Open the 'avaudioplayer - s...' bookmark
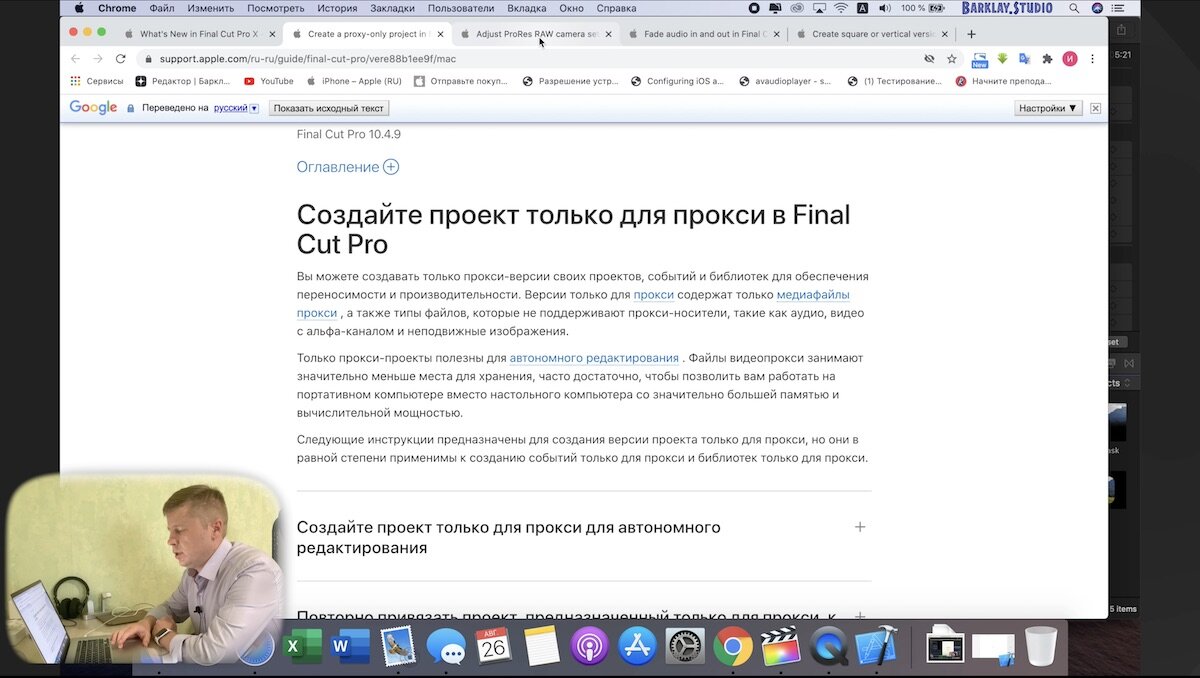 [x=785, y=81]
